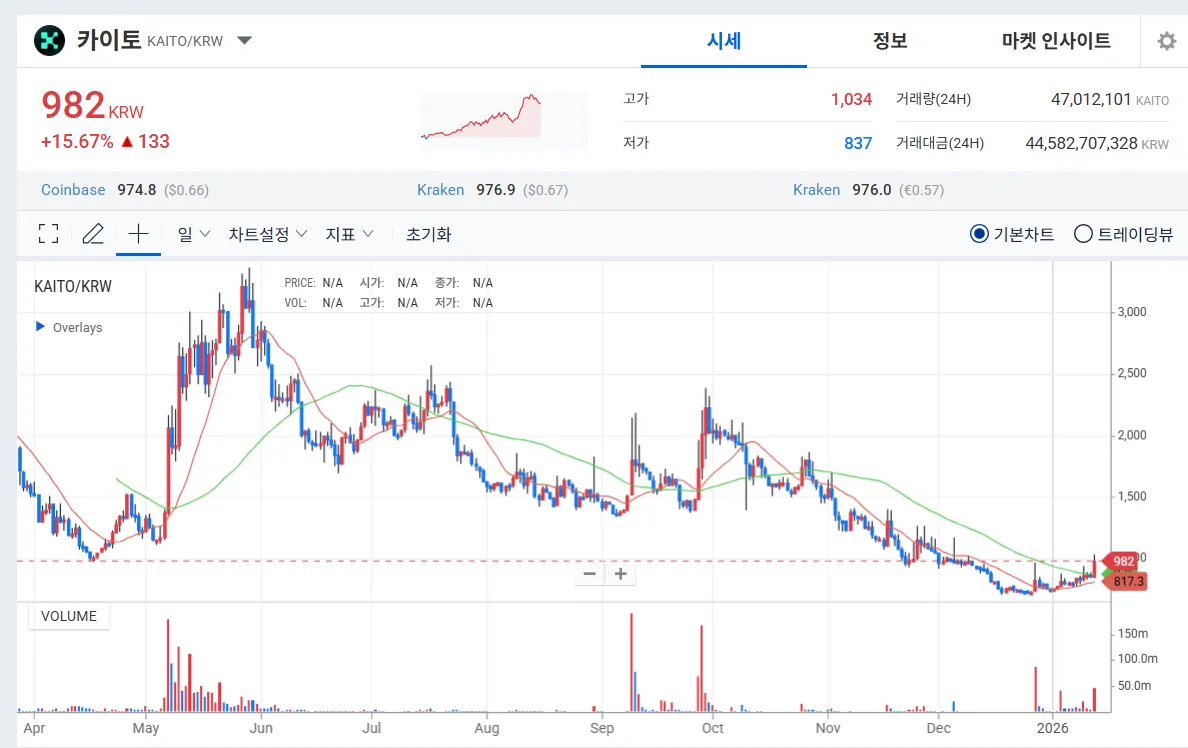Open the 일 timeframe dropdown
Screen dimensions: 1188x748
192,233
